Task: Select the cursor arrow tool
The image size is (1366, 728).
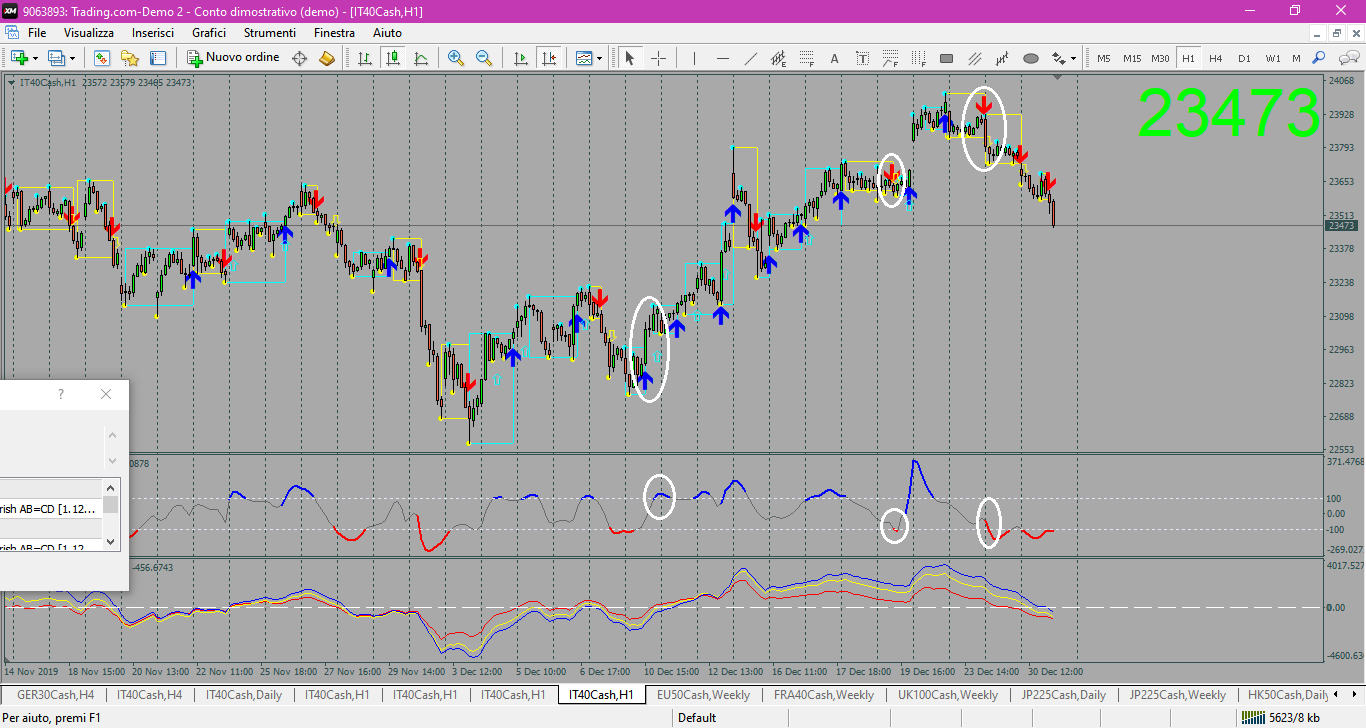Action: coord(630,58)
